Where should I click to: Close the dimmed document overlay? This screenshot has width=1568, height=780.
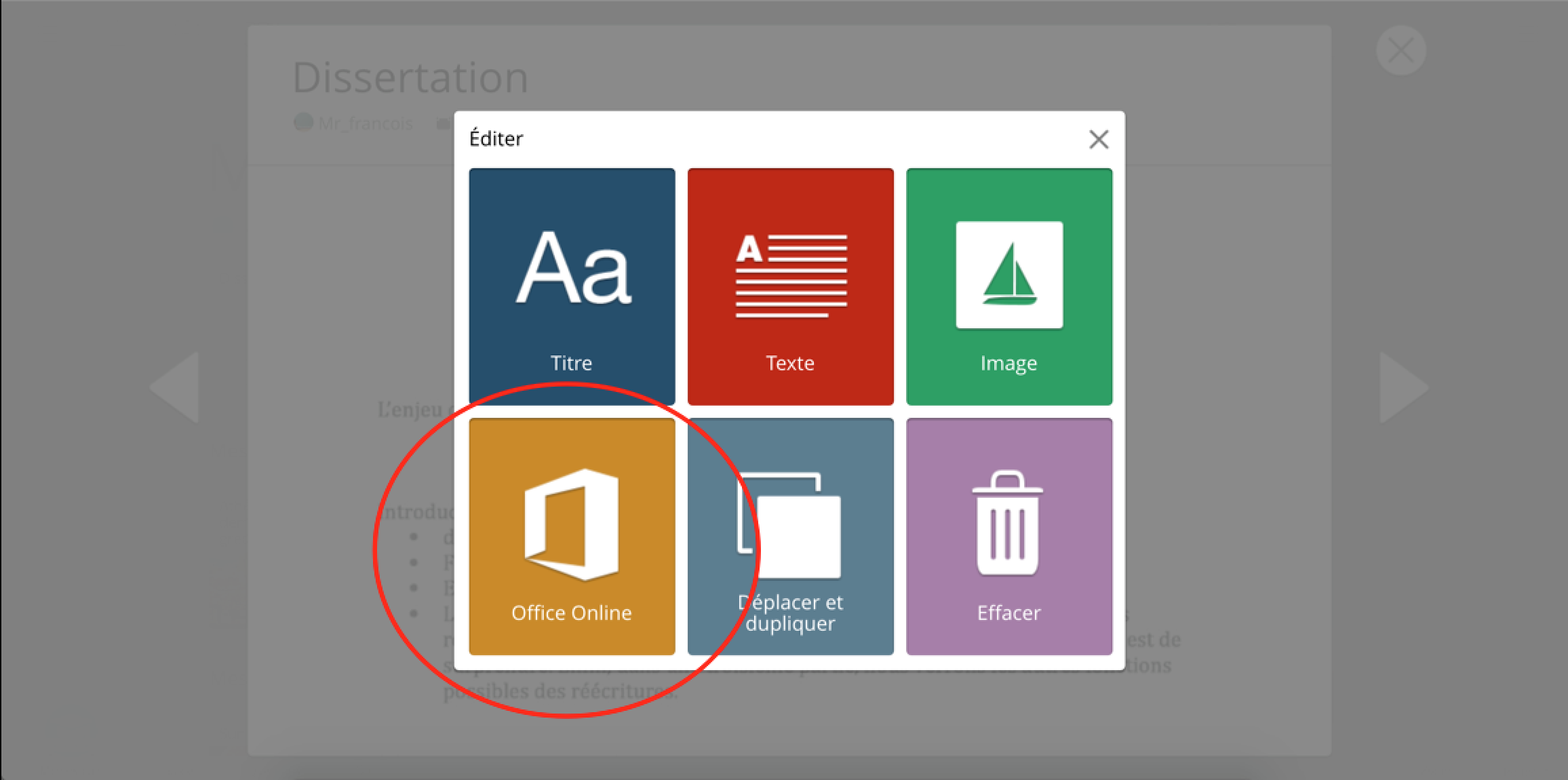(1400, 51)
